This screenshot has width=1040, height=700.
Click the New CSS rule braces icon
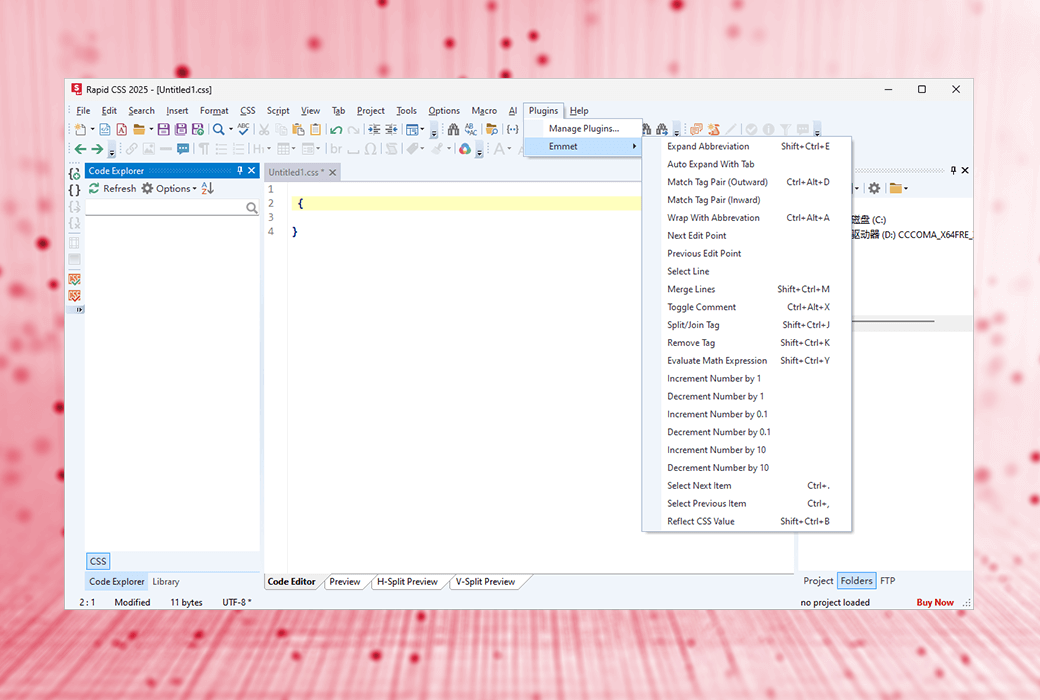pyautogui.click(x=74, y=174)
